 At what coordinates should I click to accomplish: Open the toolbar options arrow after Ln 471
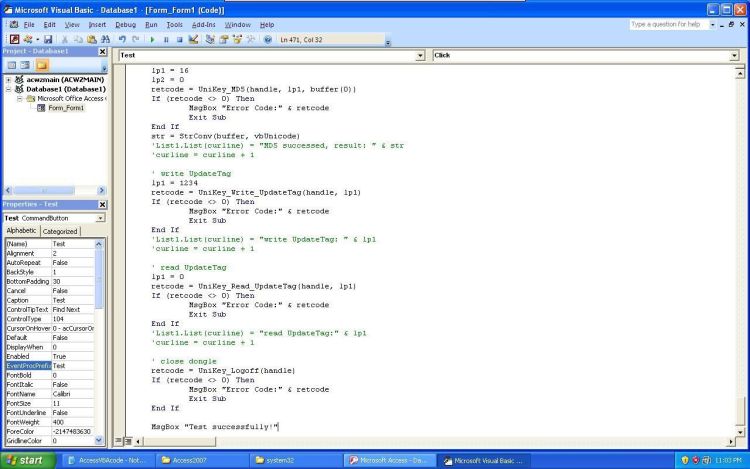pyautogui.click(x=388, y=43)
